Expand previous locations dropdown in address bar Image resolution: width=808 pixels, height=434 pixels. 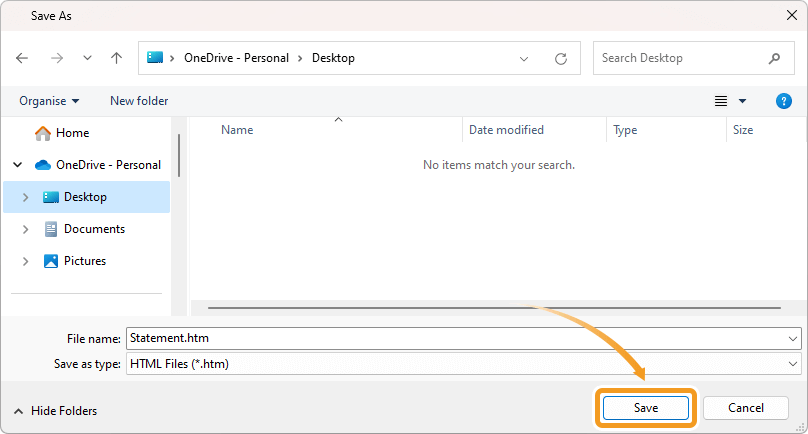524,59
